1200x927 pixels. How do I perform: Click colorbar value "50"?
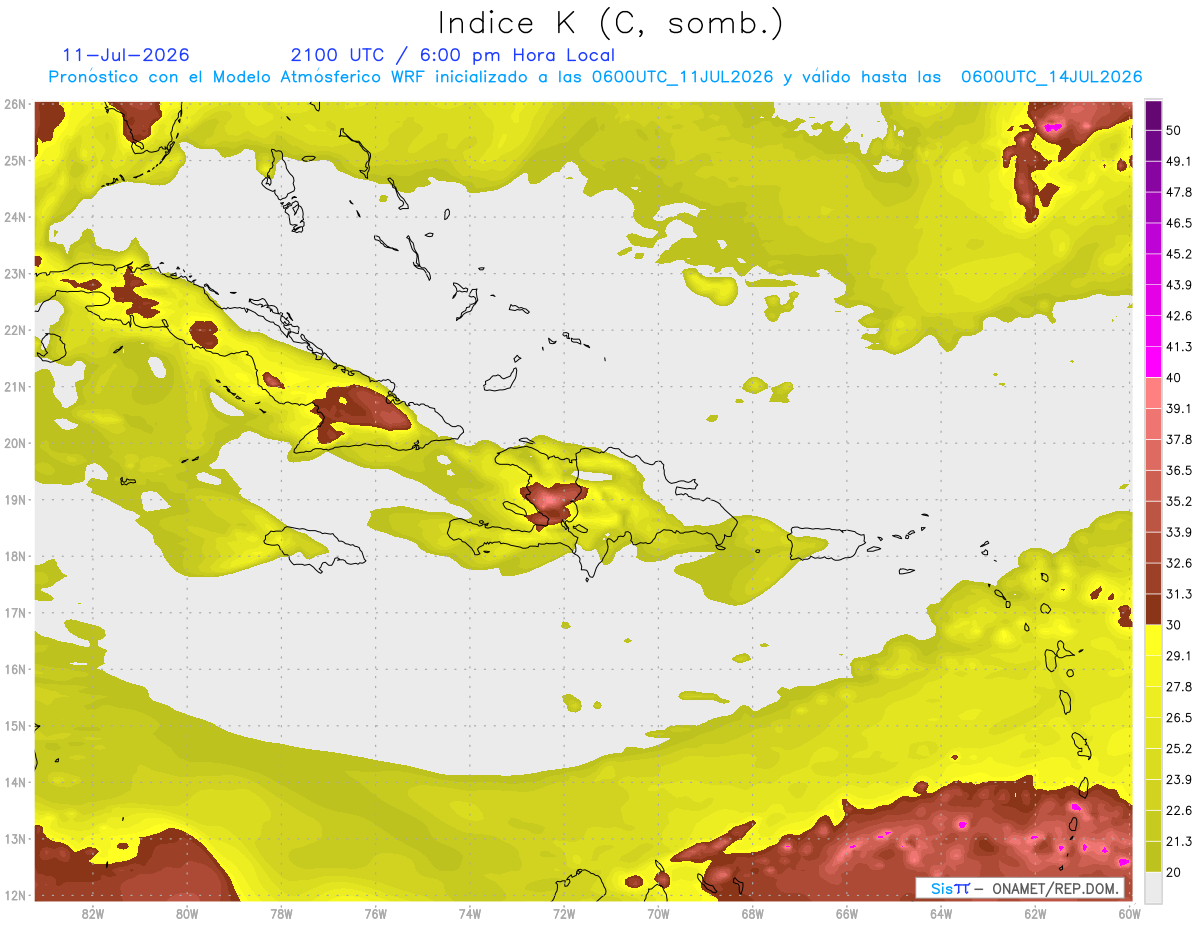(x=1173, y=131)
